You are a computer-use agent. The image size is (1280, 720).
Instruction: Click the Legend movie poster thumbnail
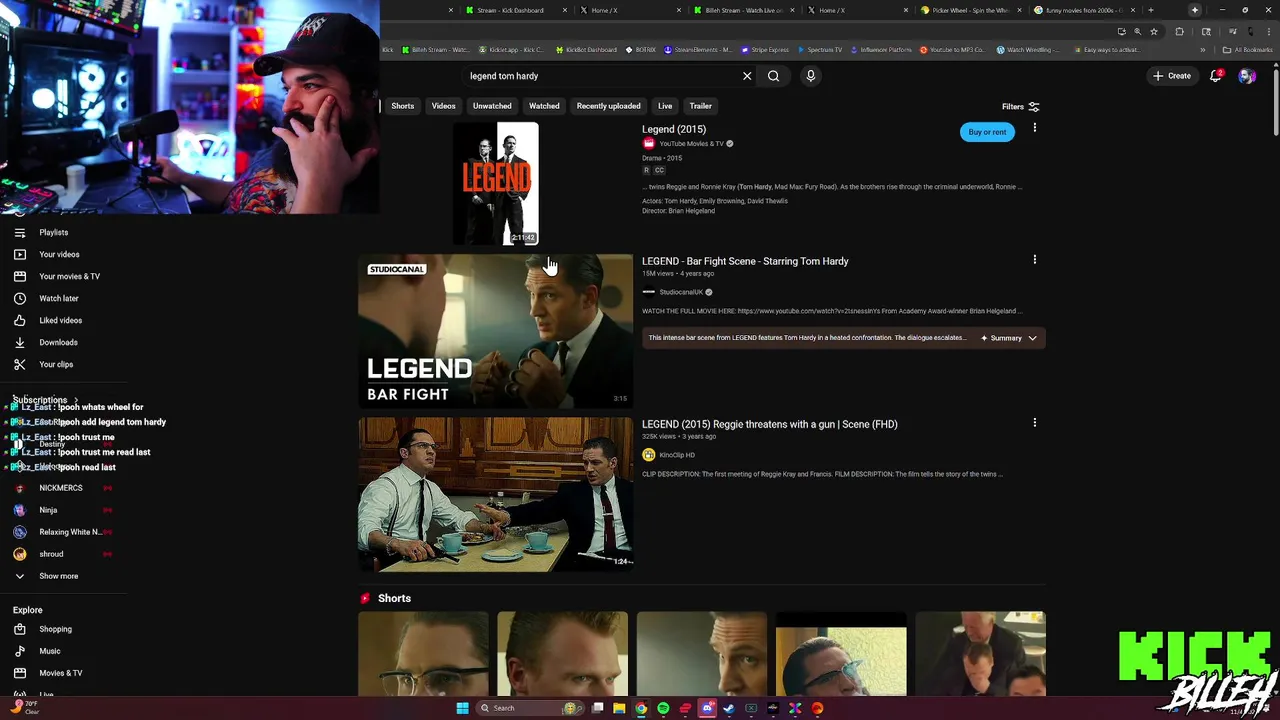(x=496, y=184)
